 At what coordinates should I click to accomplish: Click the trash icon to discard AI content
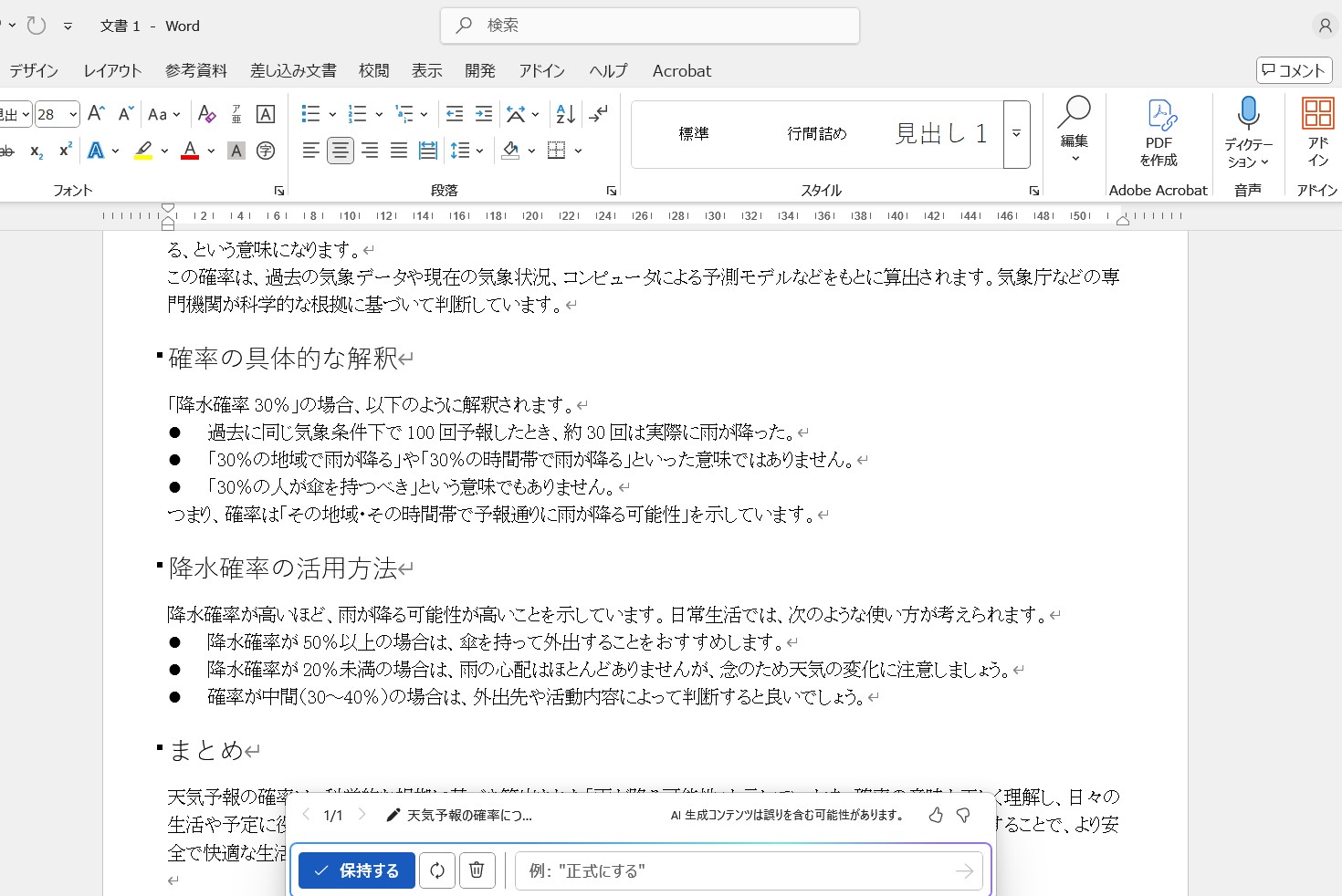point(477,870)
